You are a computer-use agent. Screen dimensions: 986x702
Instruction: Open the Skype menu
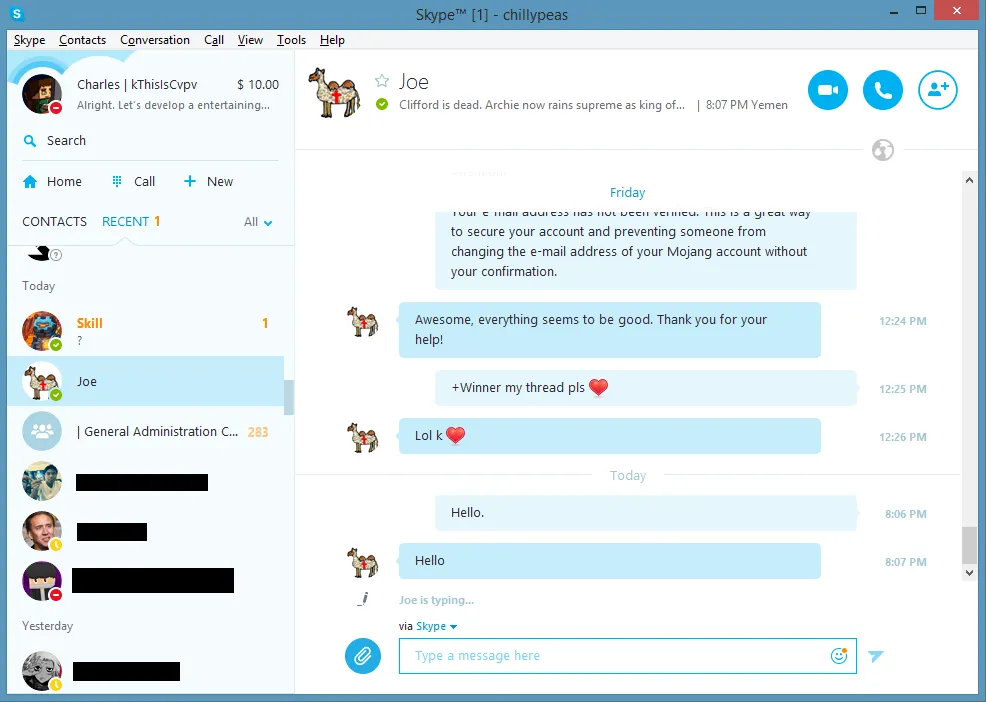click(30, 40)
